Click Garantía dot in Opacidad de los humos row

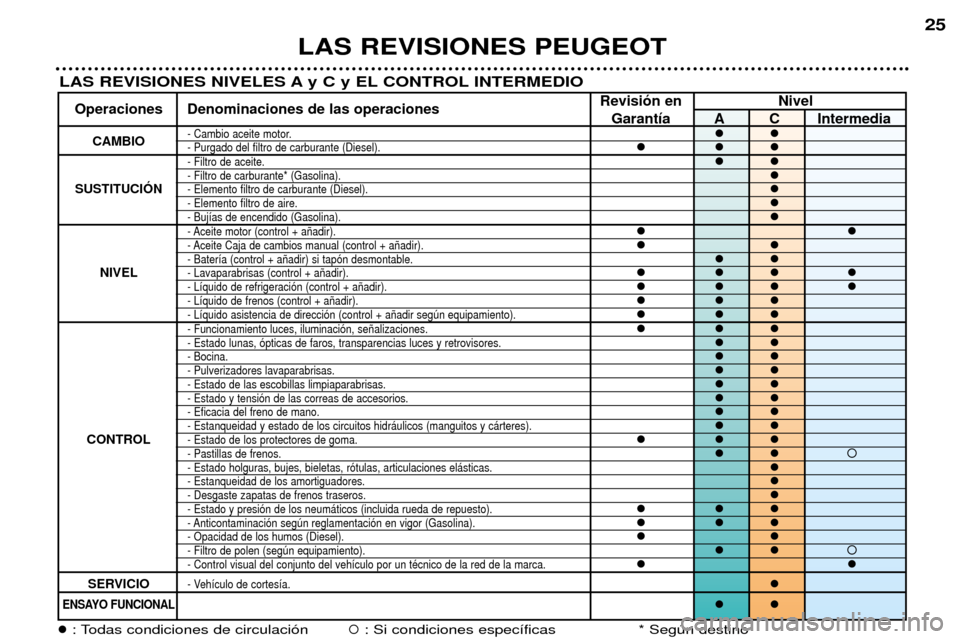coord(641,536)
